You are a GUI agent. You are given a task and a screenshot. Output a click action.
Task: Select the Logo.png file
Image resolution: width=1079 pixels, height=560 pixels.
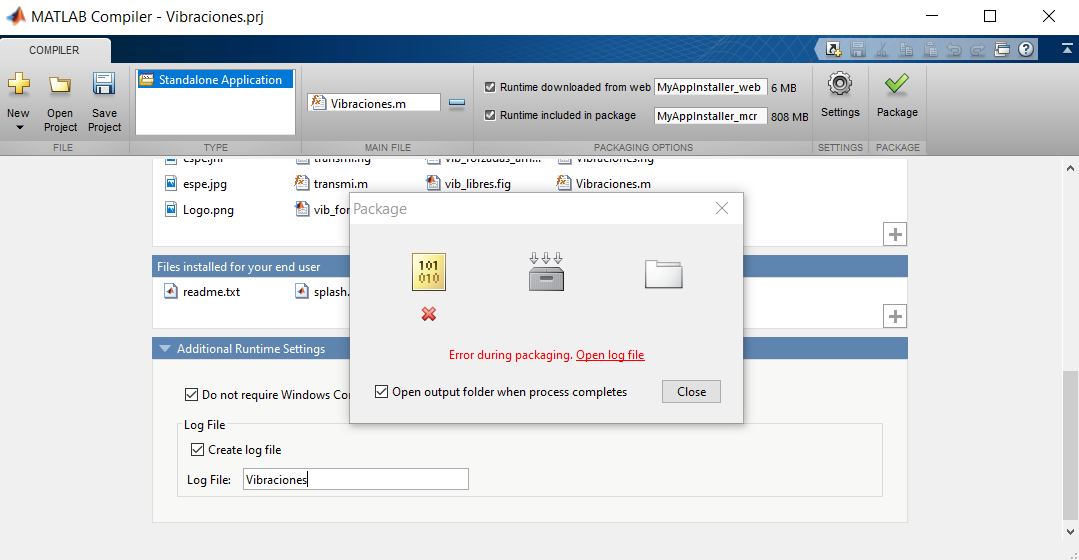pos(200,210)
